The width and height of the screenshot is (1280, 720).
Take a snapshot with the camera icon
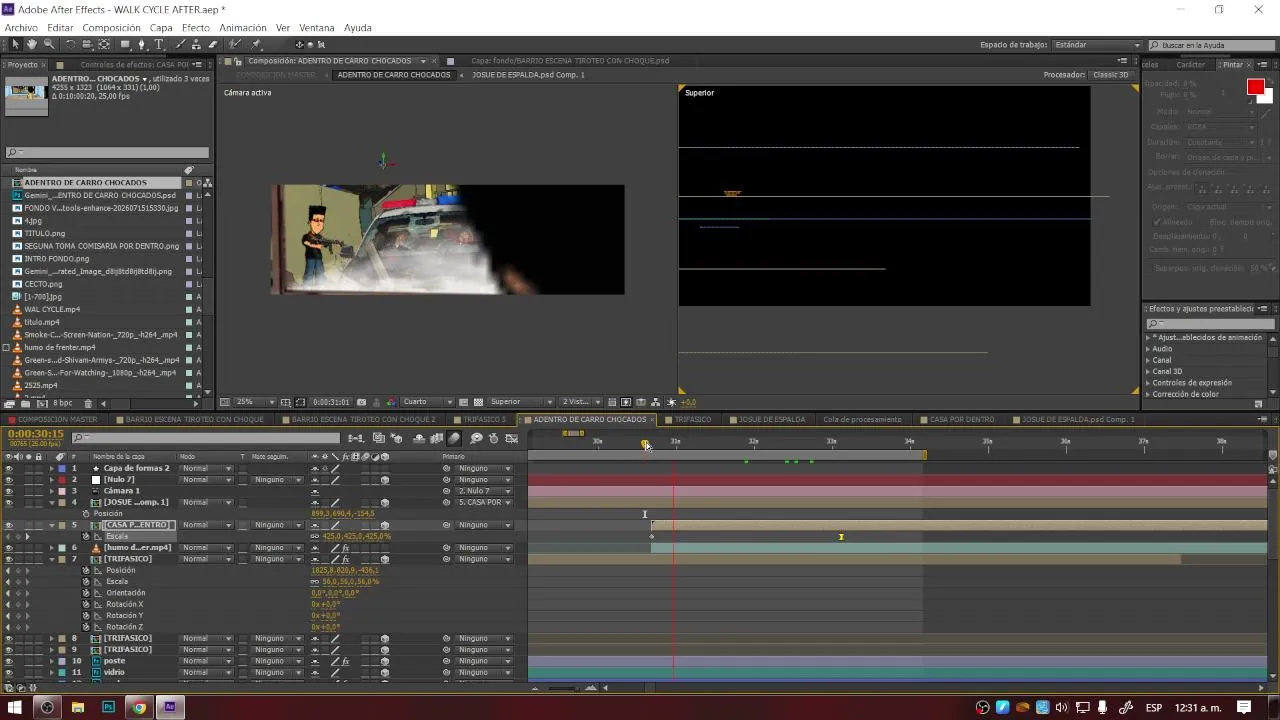tap(362, 402)
